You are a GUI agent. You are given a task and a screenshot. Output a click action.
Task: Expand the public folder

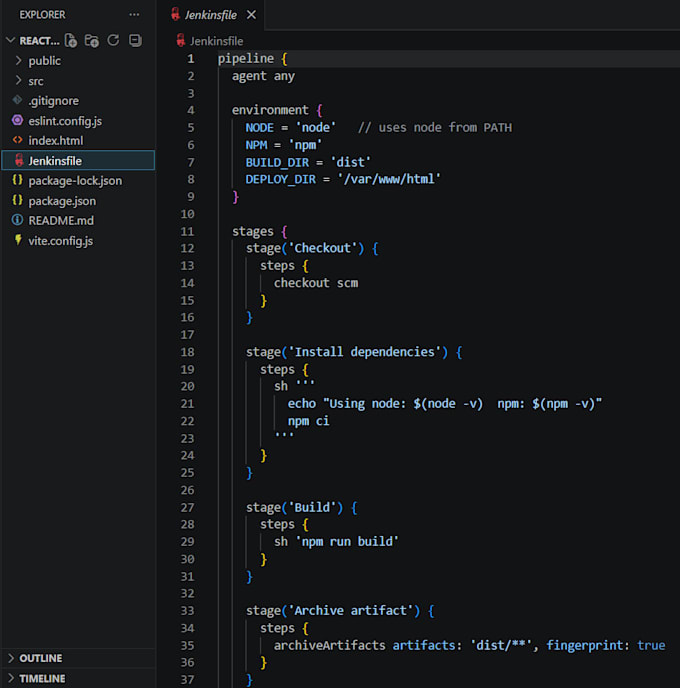18,61
